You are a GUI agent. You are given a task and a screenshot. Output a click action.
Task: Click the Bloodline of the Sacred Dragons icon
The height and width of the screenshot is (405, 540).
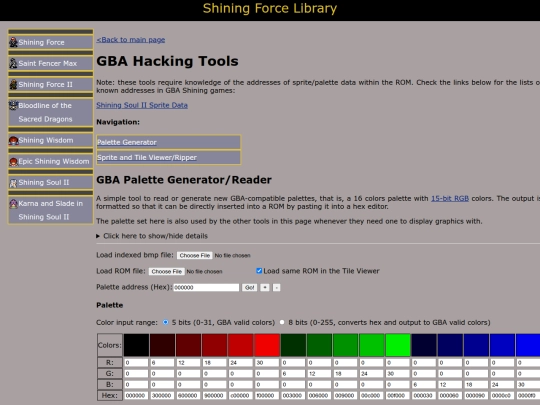[13, 105]
